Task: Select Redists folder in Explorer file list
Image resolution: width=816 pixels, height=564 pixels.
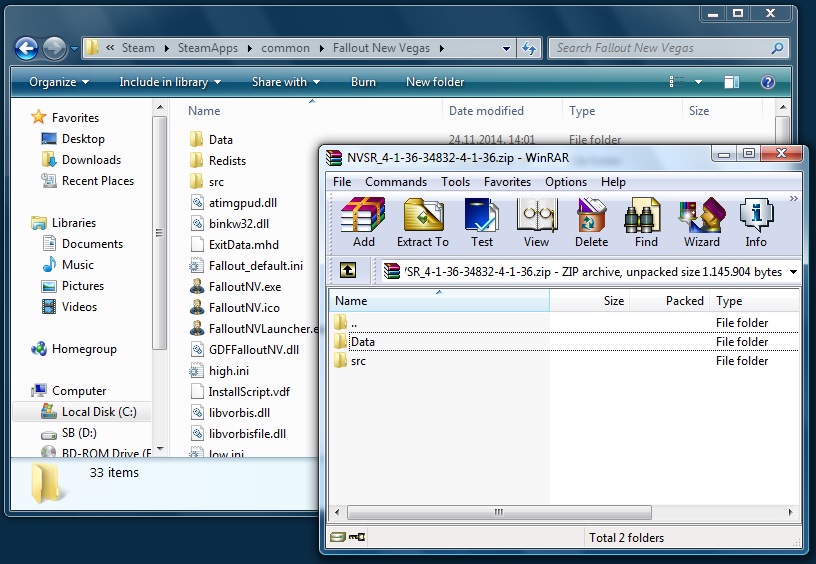Action: 227,161
